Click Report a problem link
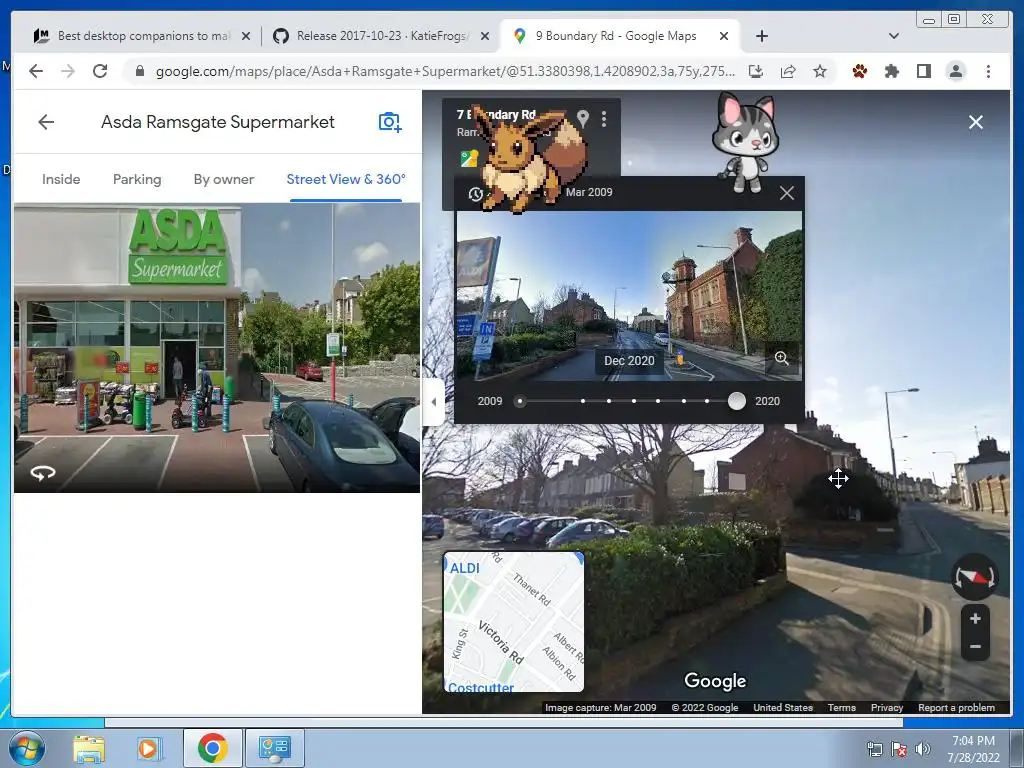 click(x=957, y=707)
